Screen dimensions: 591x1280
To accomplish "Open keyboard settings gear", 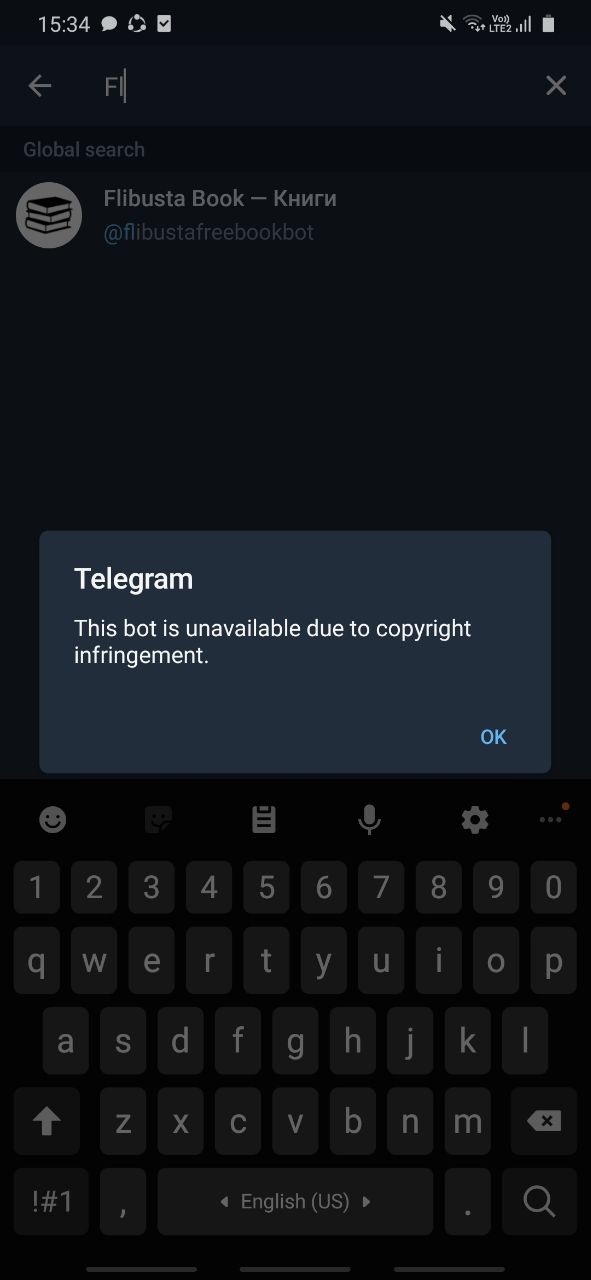I will [x=475, y=820].
